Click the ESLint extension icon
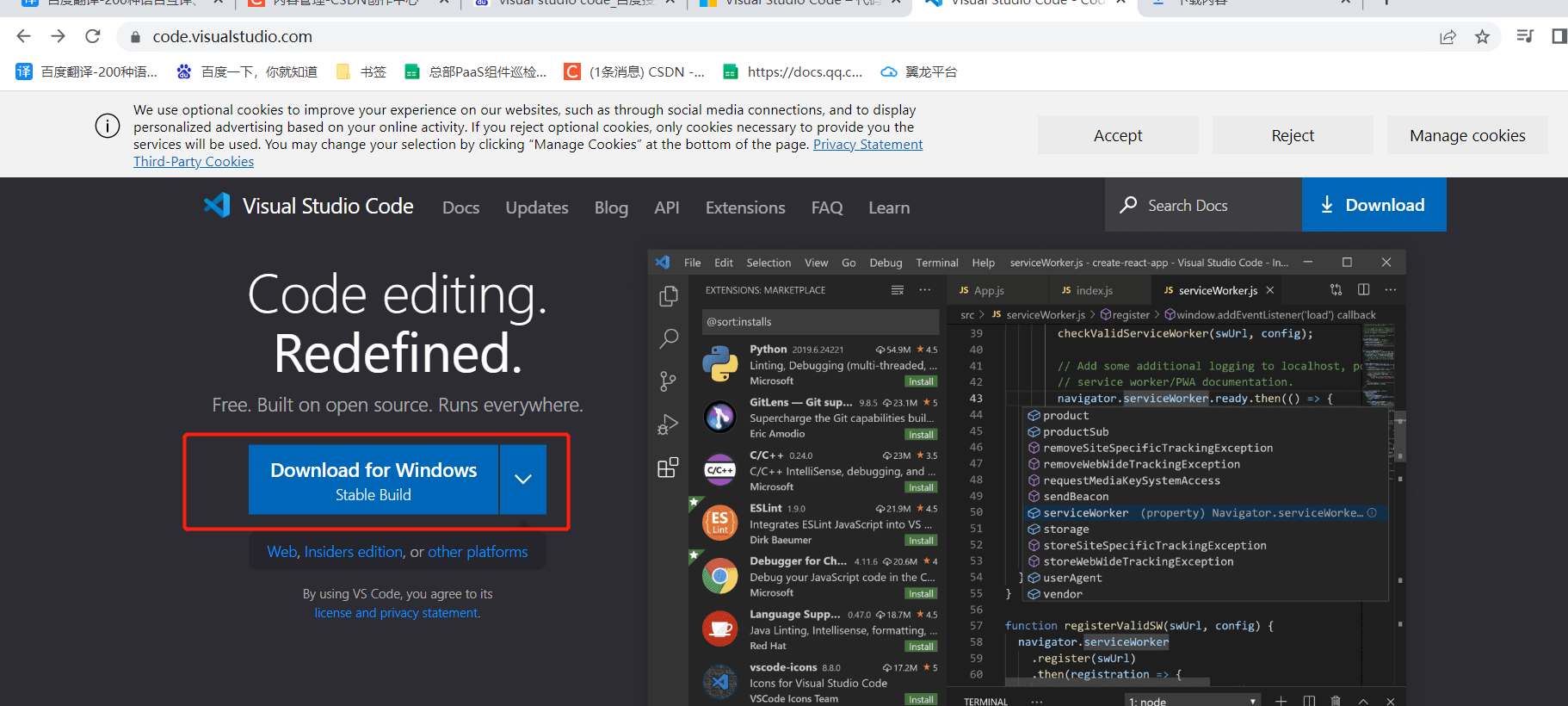 (720, 523)
